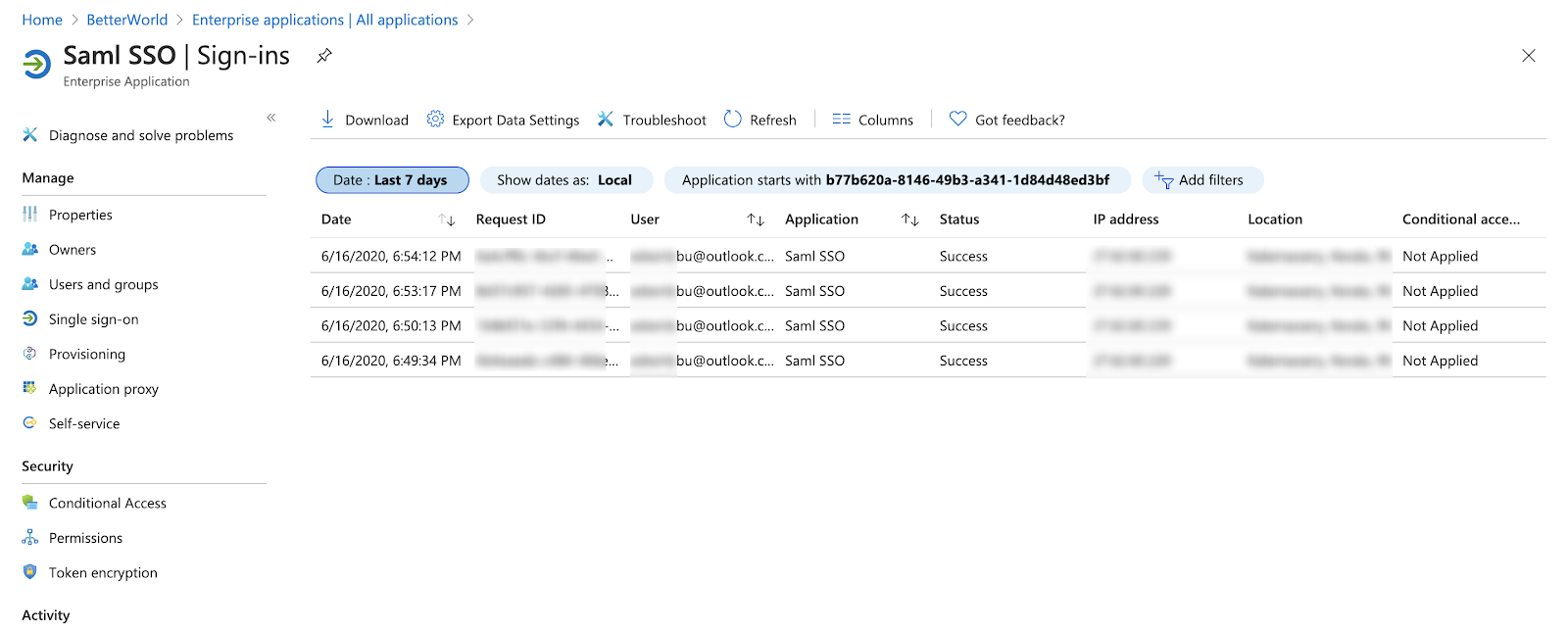Screen dimensions: 1568x631
Task: Click the pin icon beside Sign-ins title
Action: tap(324, 56)
